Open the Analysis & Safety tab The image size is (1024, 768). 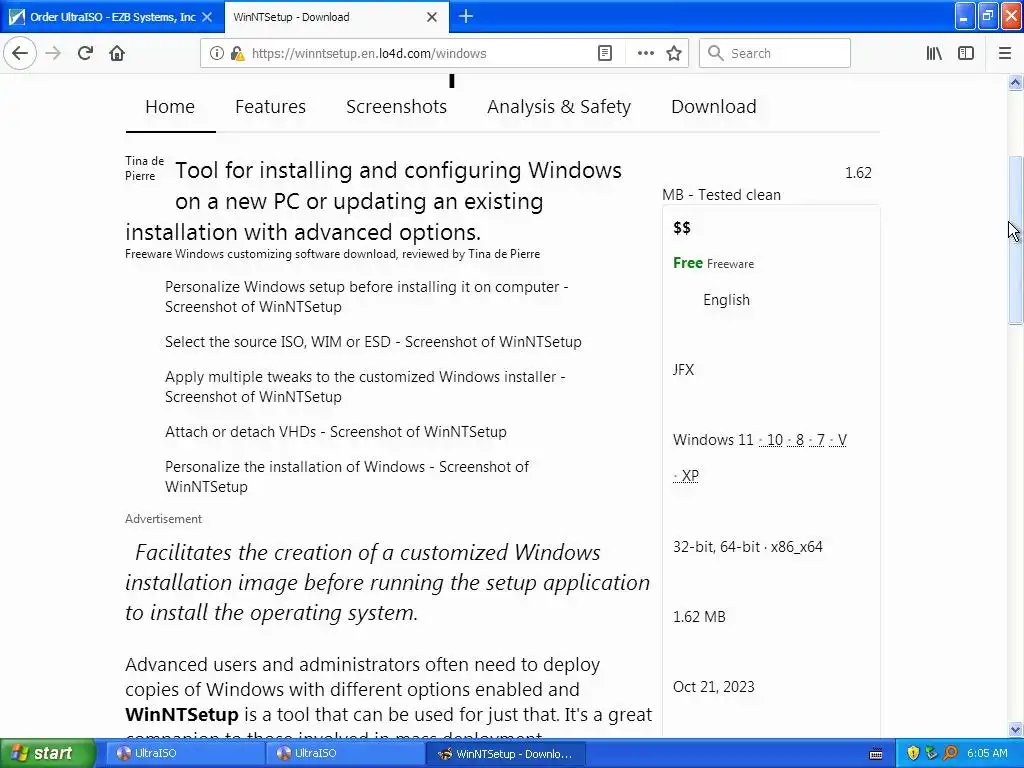pos(559,106)
